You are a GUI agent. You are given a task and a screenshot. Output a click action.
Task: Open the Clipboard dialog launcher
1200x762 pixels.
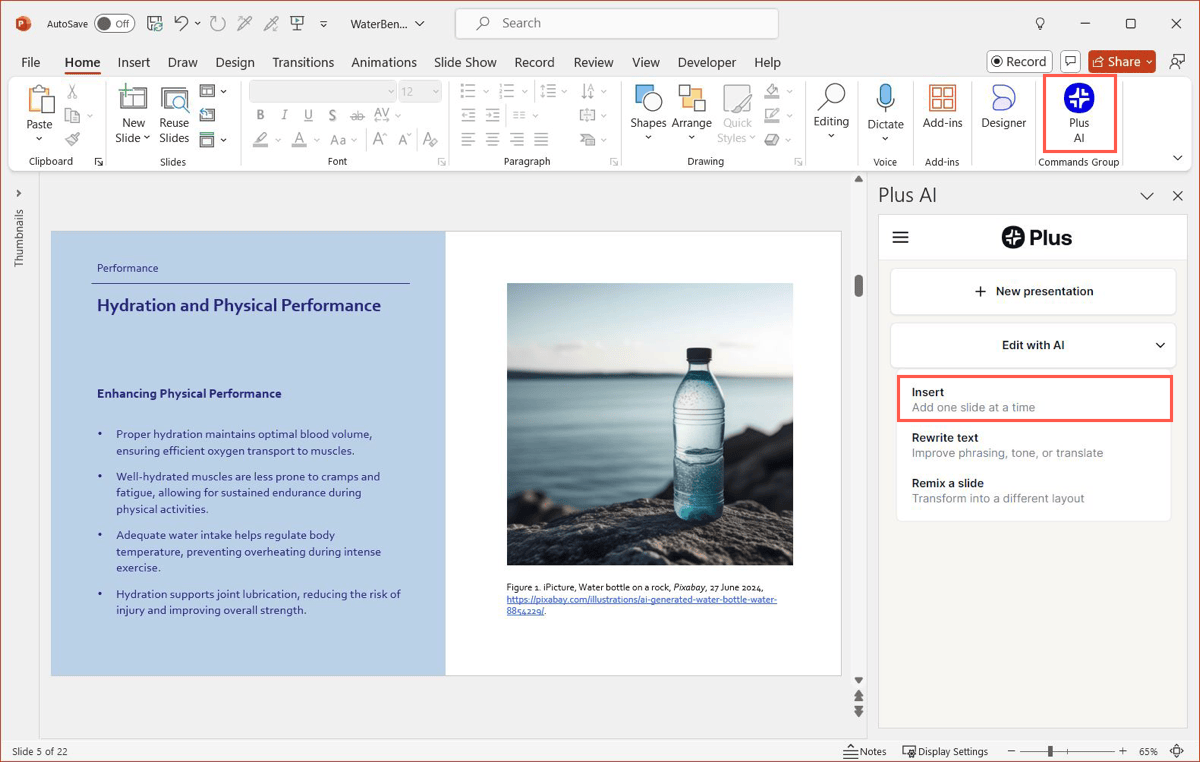98,161
